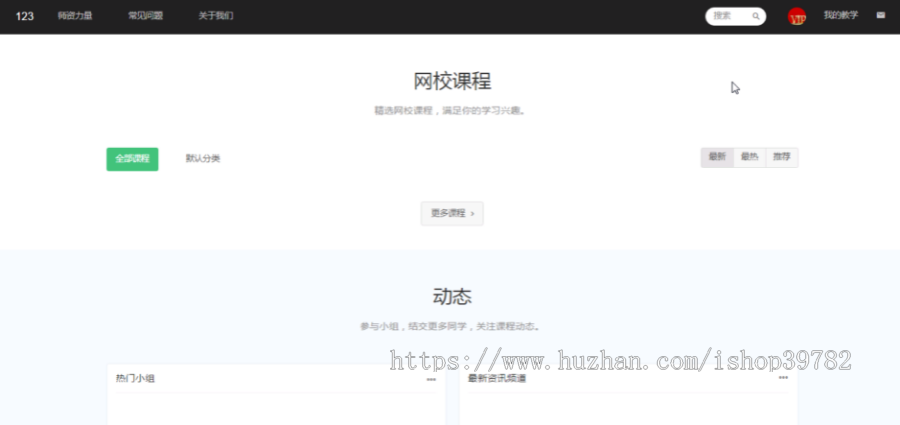Click the 网校课程 heading

click(452, 81)
